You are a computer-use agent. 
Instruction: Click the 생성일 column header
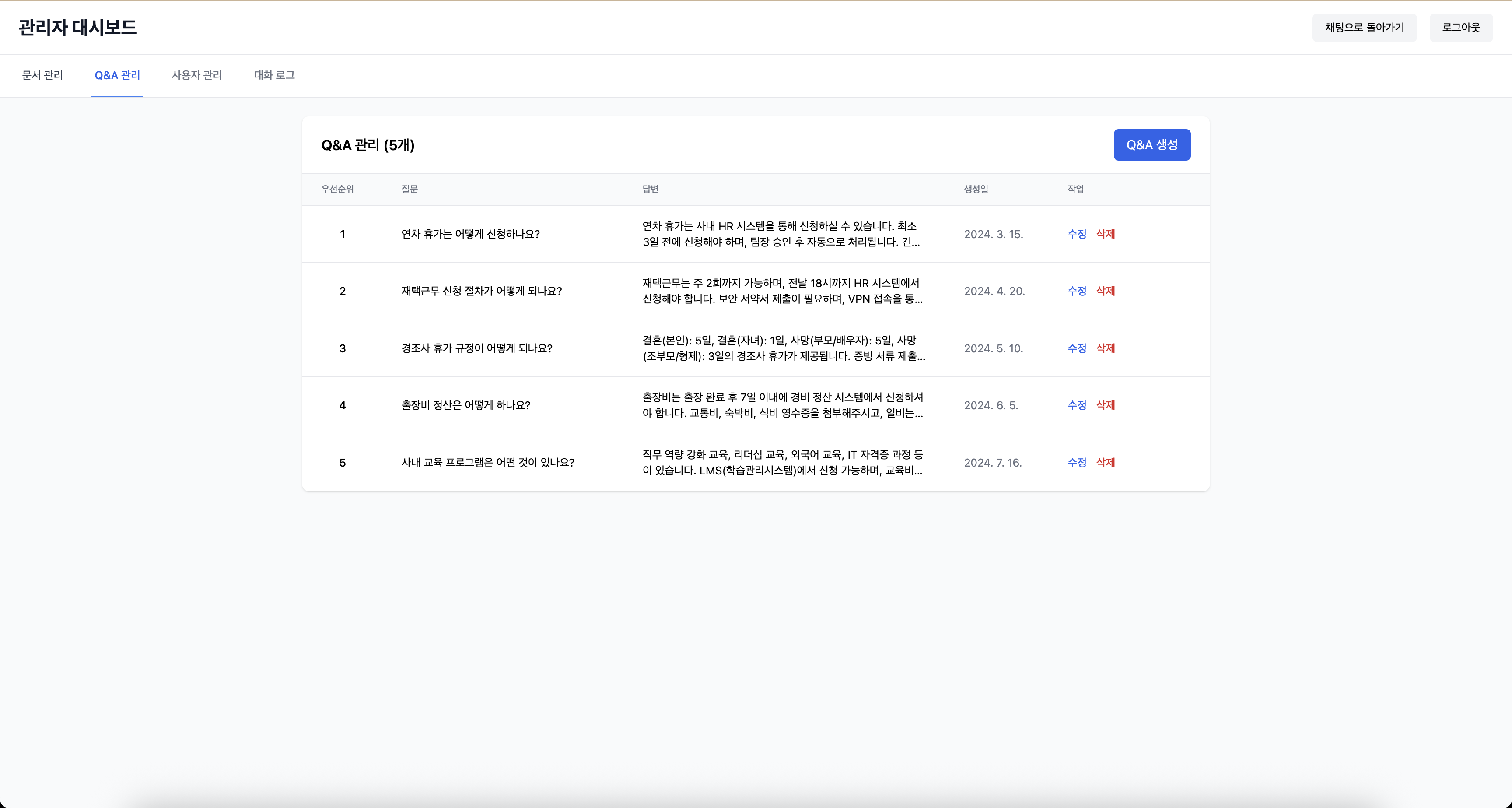coord(976,189)
